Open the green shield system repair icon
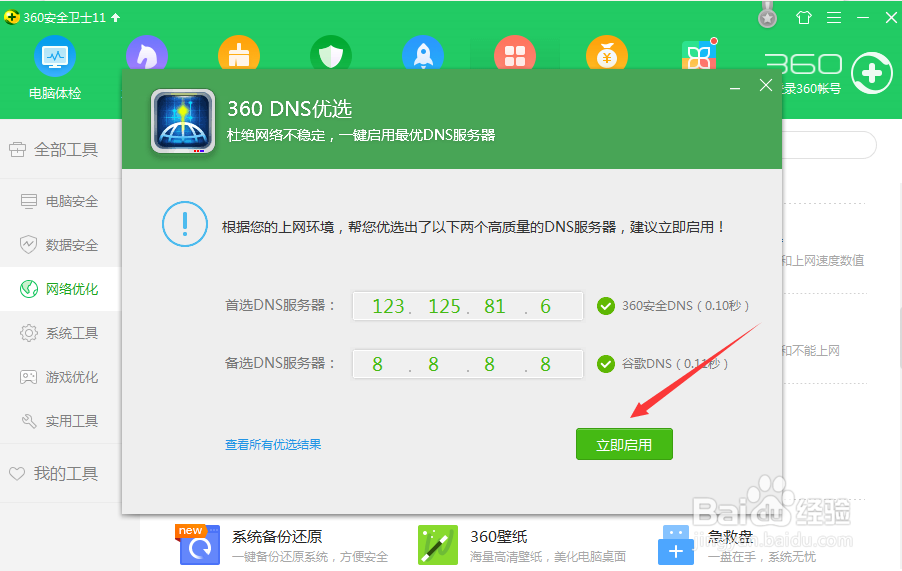Image resolution: width=902 pixels, height=571 pixels. (x=331, y=53)
